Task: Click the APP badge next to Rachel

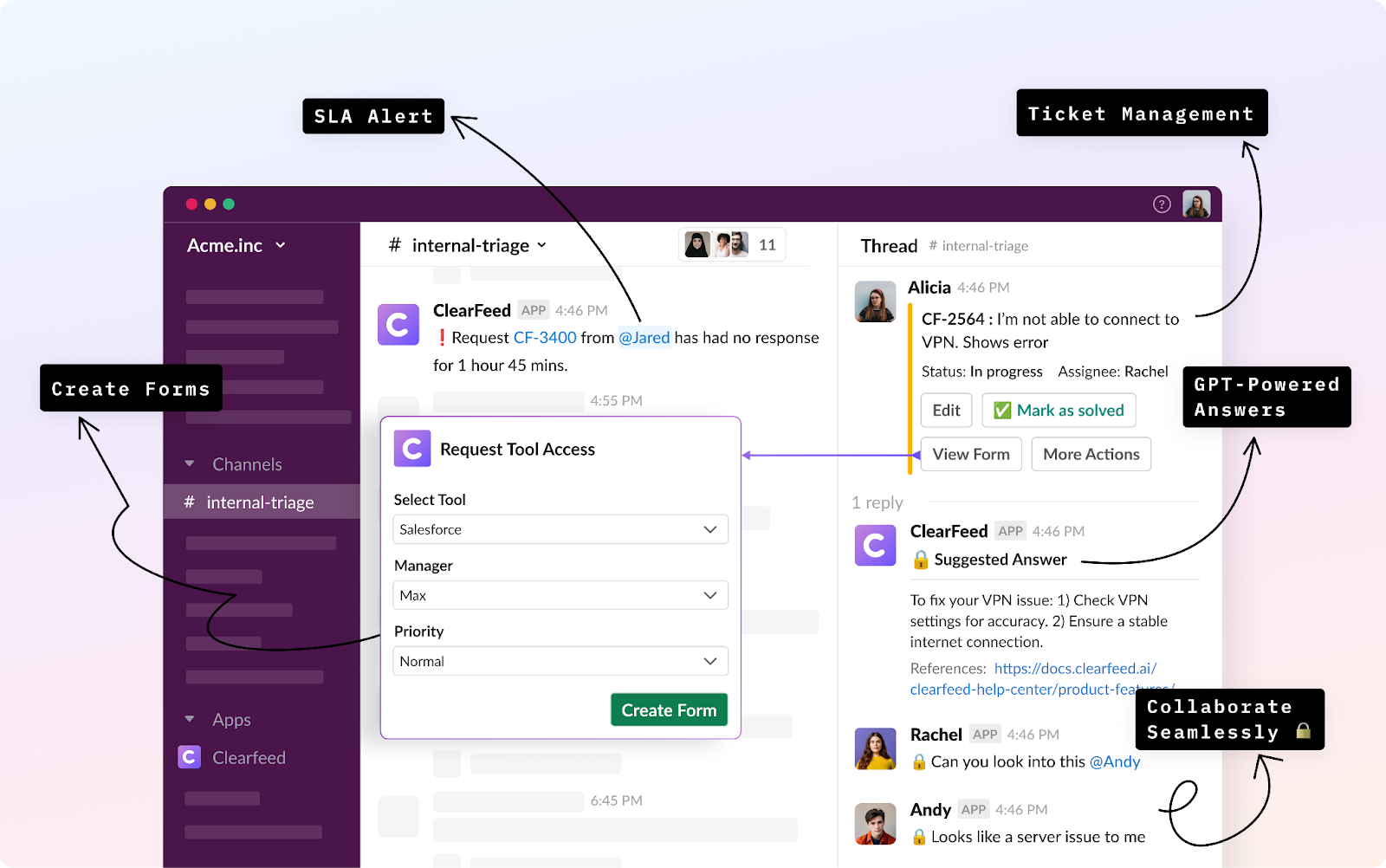Action: [x=985, y=735]
